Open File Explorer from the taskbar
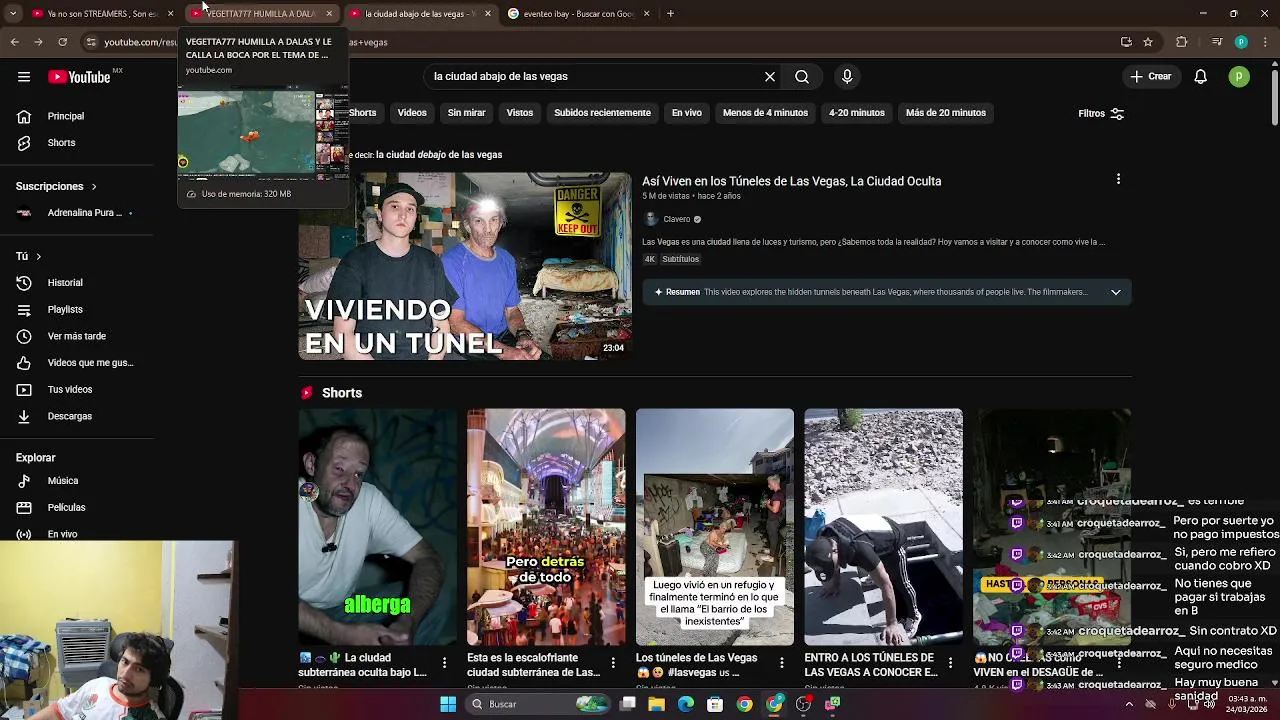This screenshot has width=1280, height=720. pos(657,704)
